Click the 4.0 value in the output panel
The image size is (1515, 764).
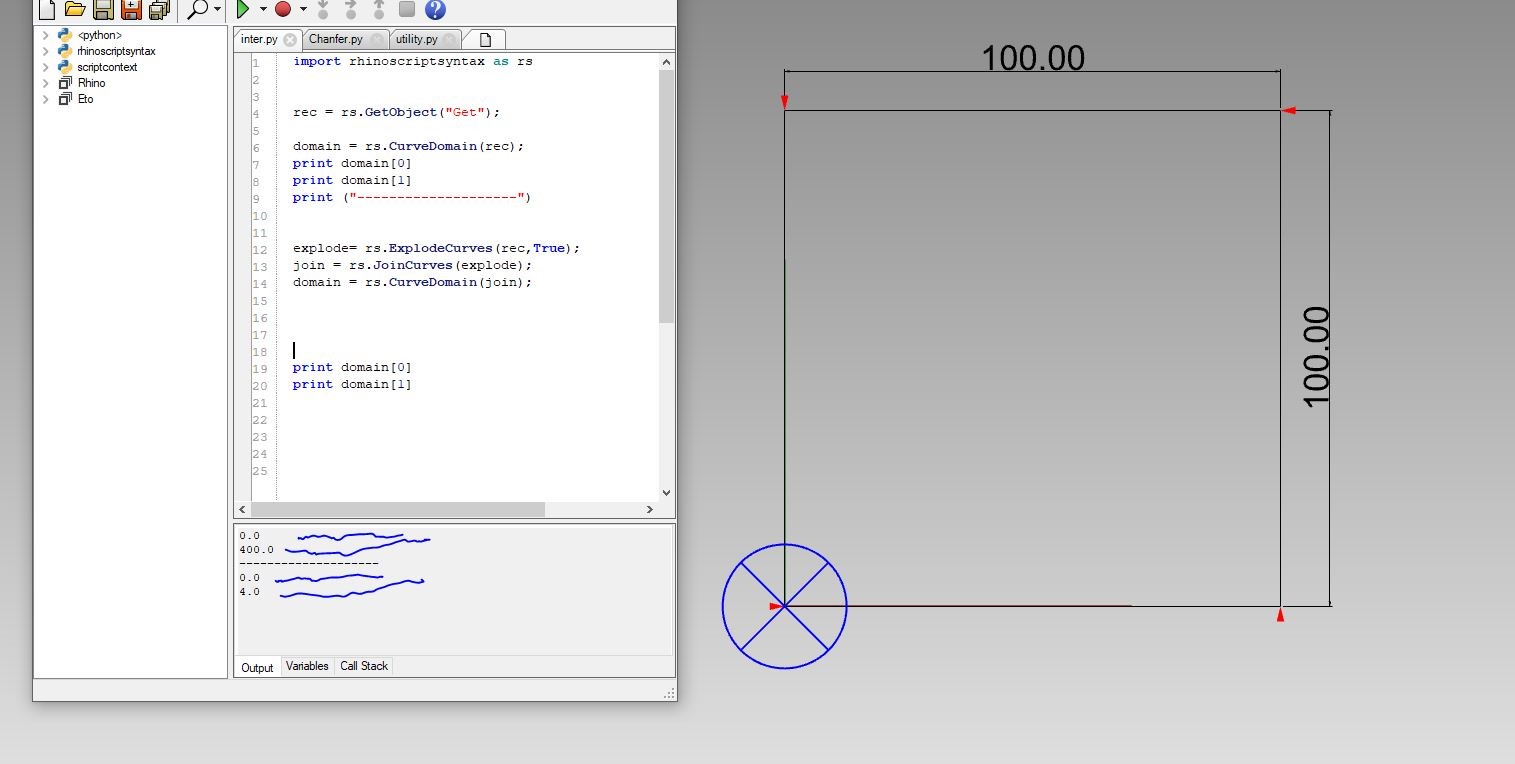tap(249, 592)
